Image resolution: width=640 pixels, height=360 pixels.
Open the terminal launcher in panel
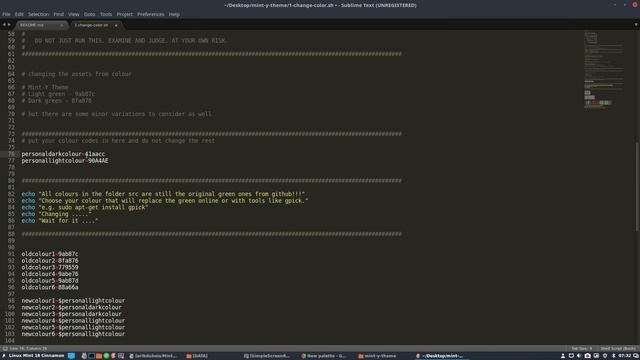click(x=91, y=356)
